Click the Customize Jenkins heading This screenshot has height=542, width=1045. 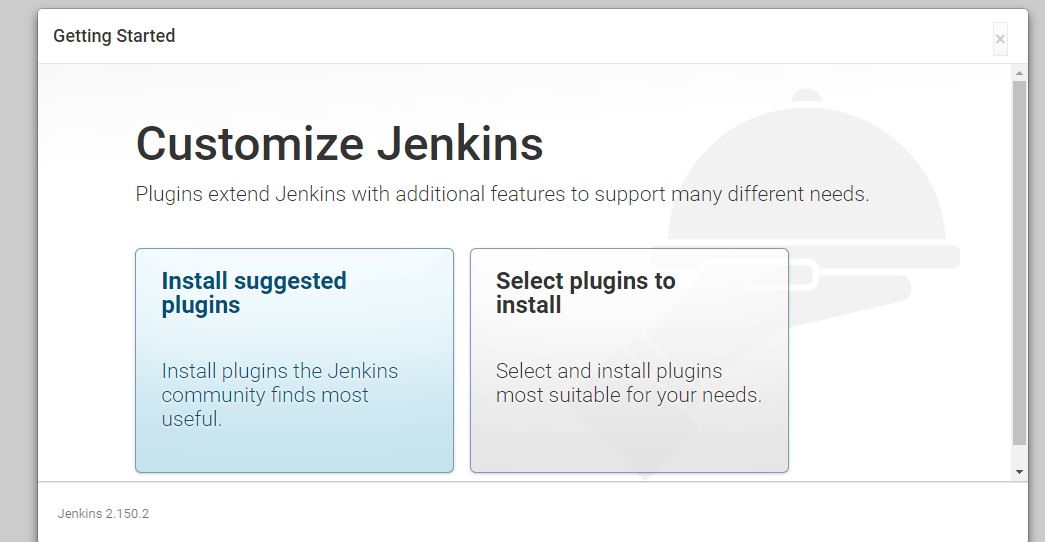(339, 143)
